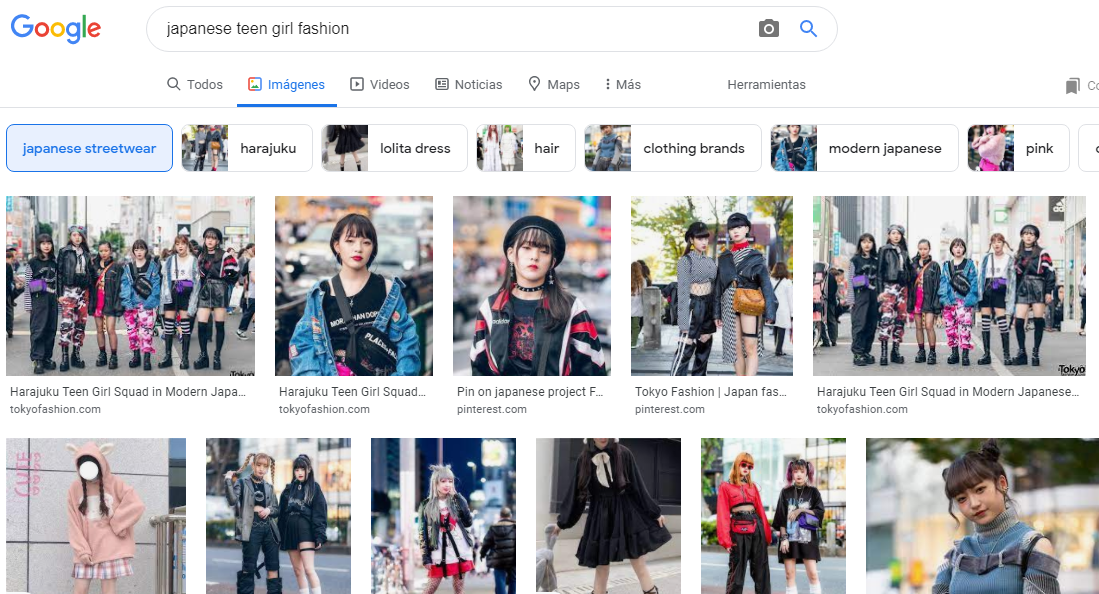The width and height of the screenshot is (1099, 594).
Task: Open Pin on japanese project image
Action: click(532, 286)
